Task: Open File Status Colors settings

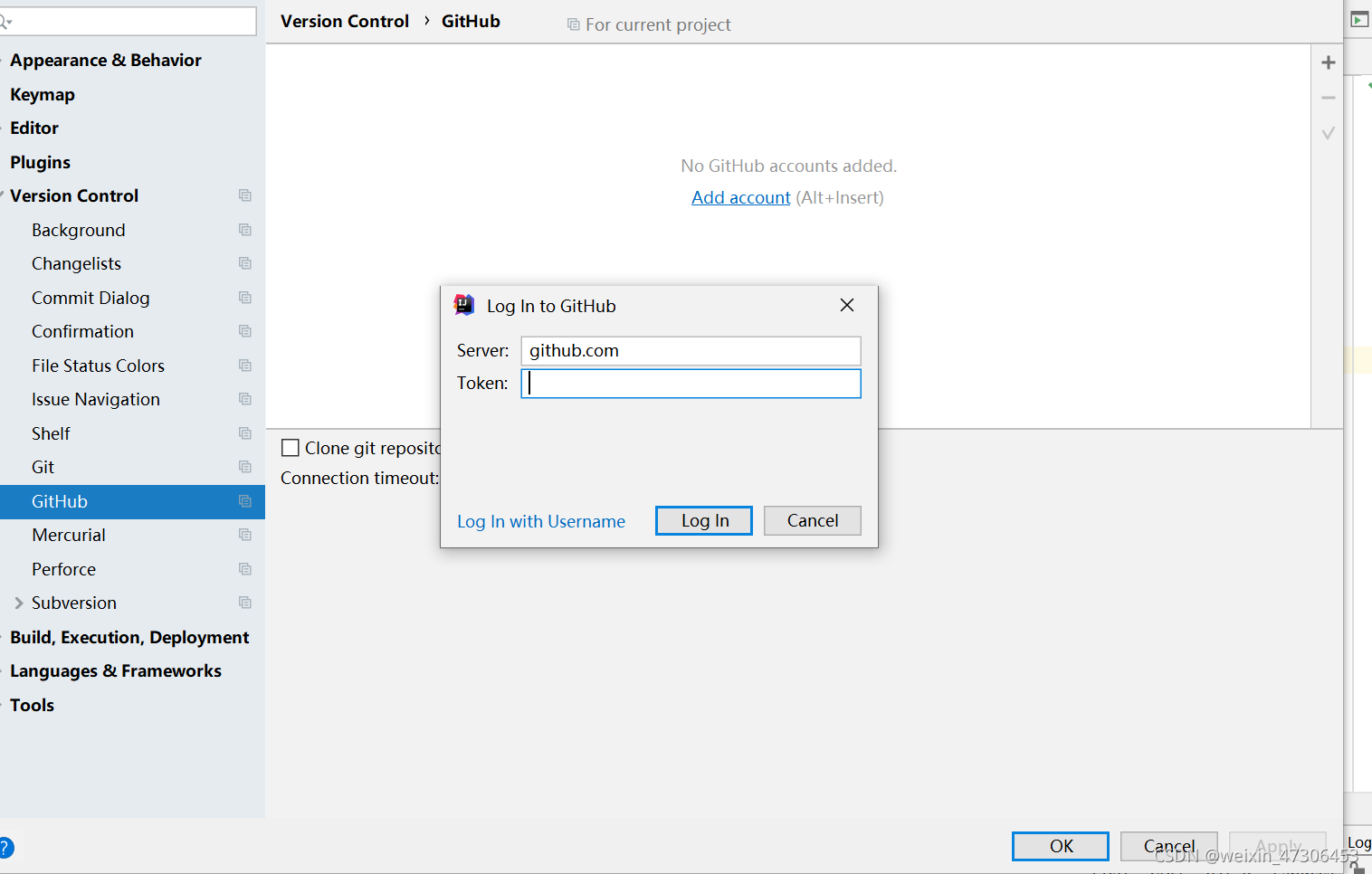Action: [x=98, y=366]
